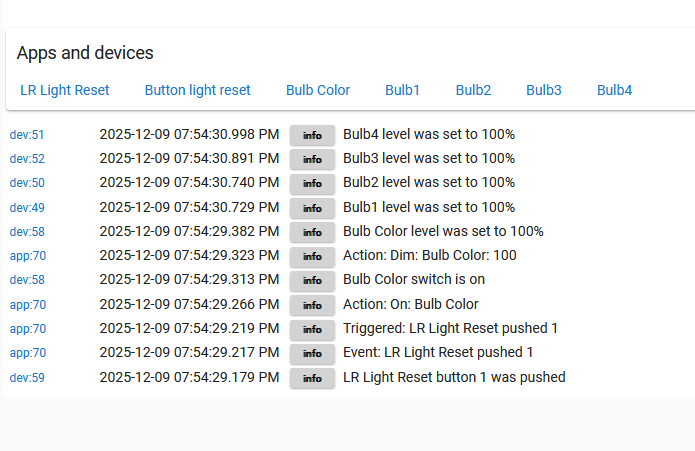This screenshot has height=451, width=695.
Task: Click the dev:50 device link
Action: pyautogui.click(x=27, y=183)
